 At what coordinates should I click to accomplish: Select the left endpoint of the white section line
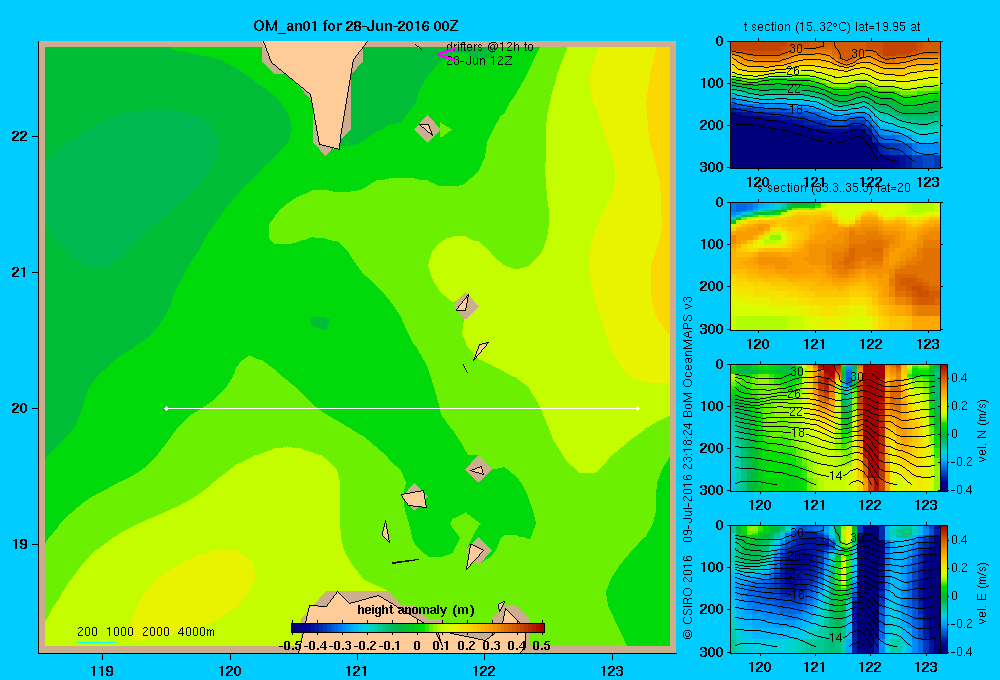(x=166, y=408)
